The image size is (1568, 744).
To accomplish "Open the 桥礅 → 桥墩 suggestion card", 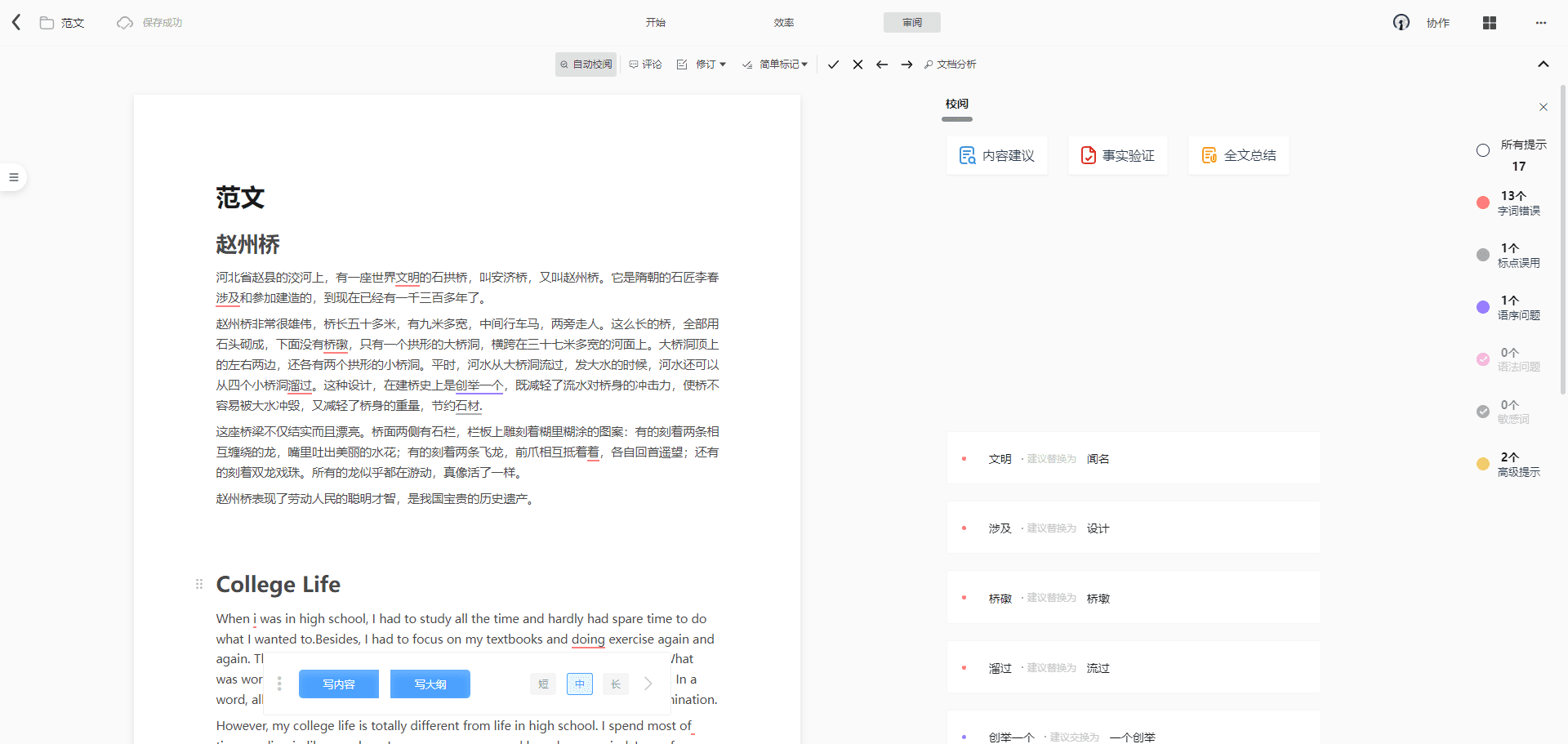I will [1134, 598].
